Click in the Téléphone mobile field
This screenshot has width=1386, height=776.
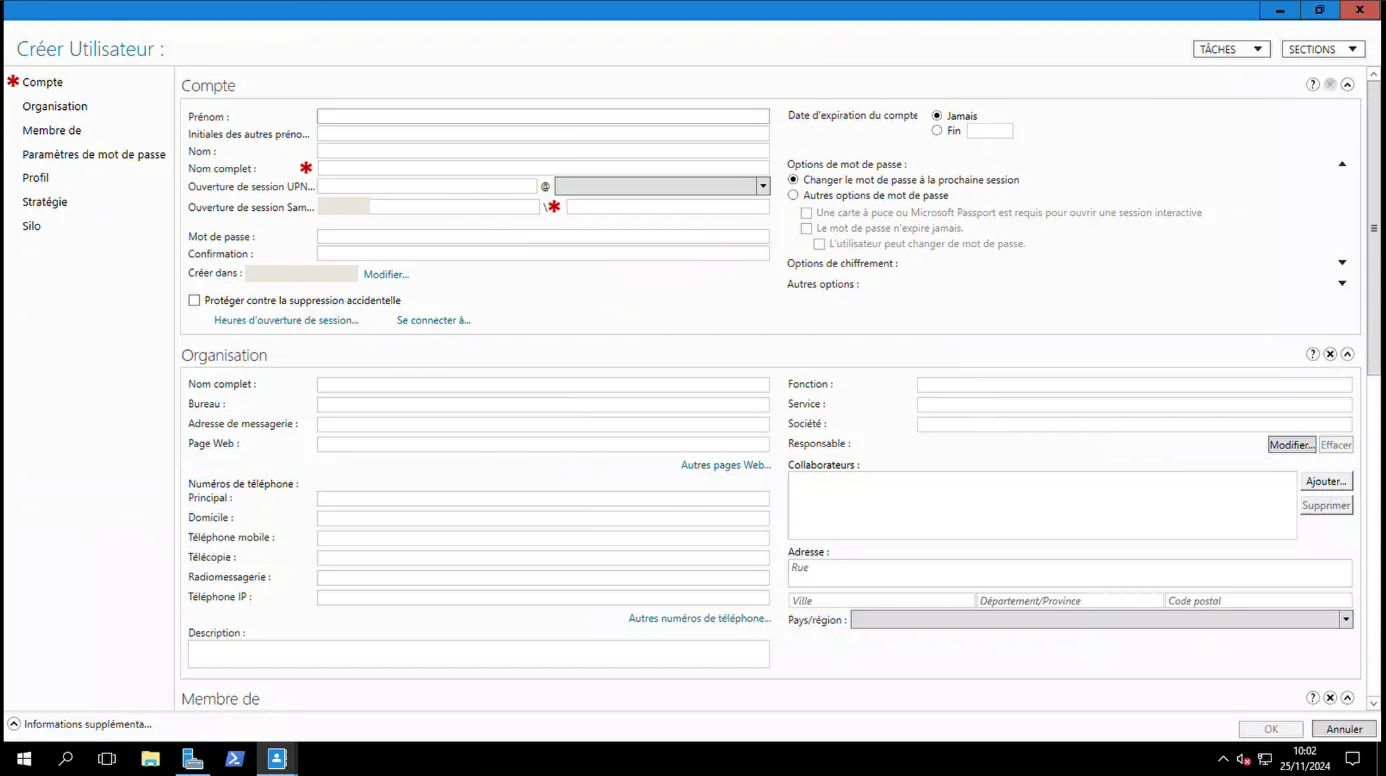click(543, 538)
